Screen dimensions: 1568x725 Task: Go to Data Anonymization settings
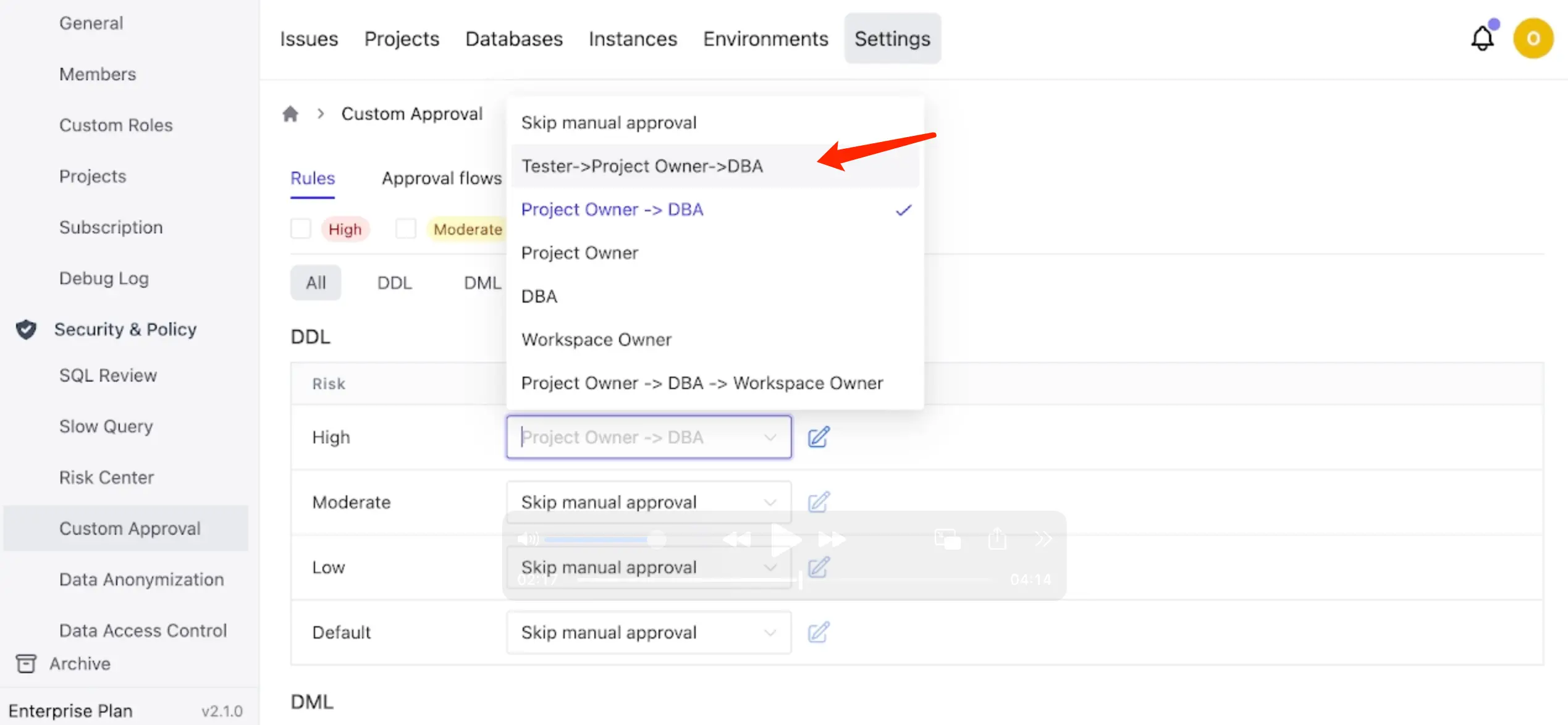coord(141,579)
